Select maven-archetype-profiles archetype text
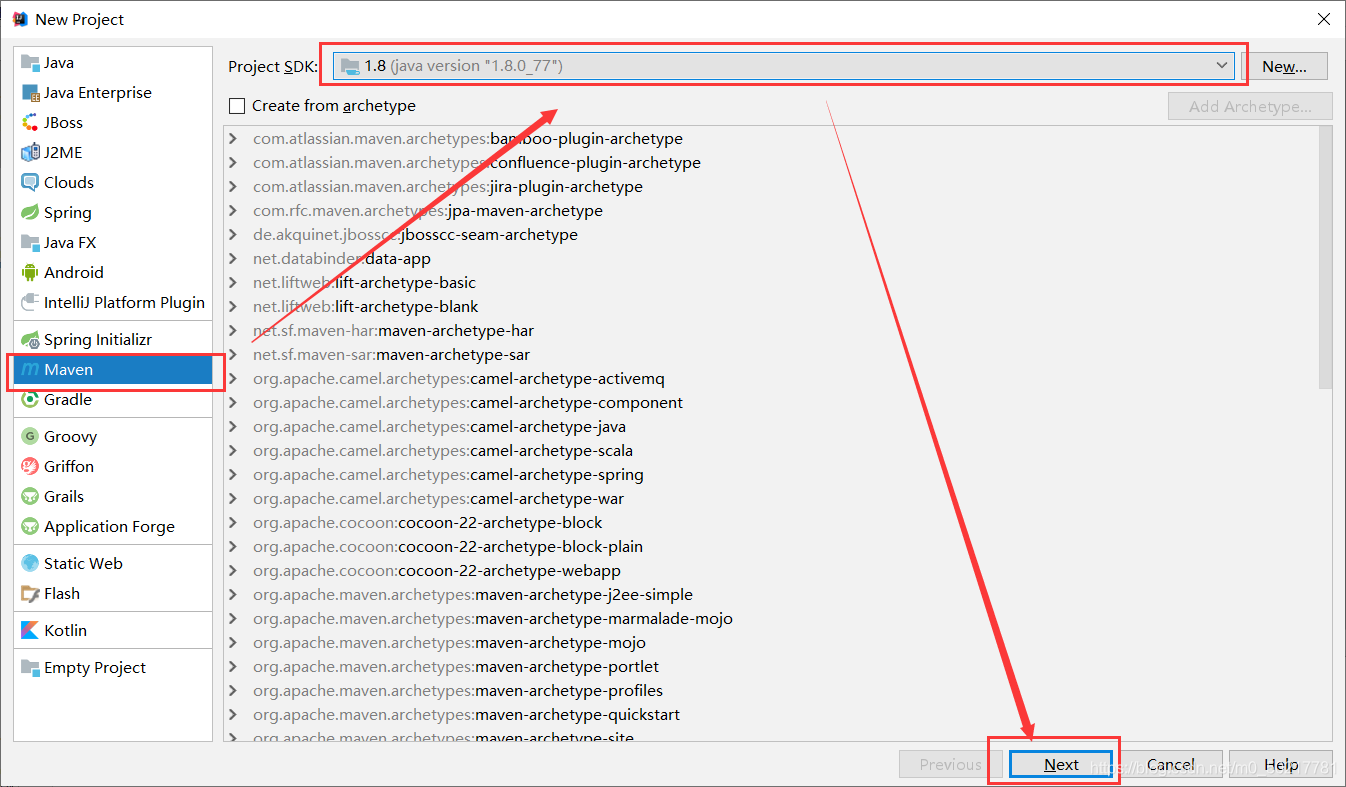Viewport: 1346px width, 787px height. 569,691
